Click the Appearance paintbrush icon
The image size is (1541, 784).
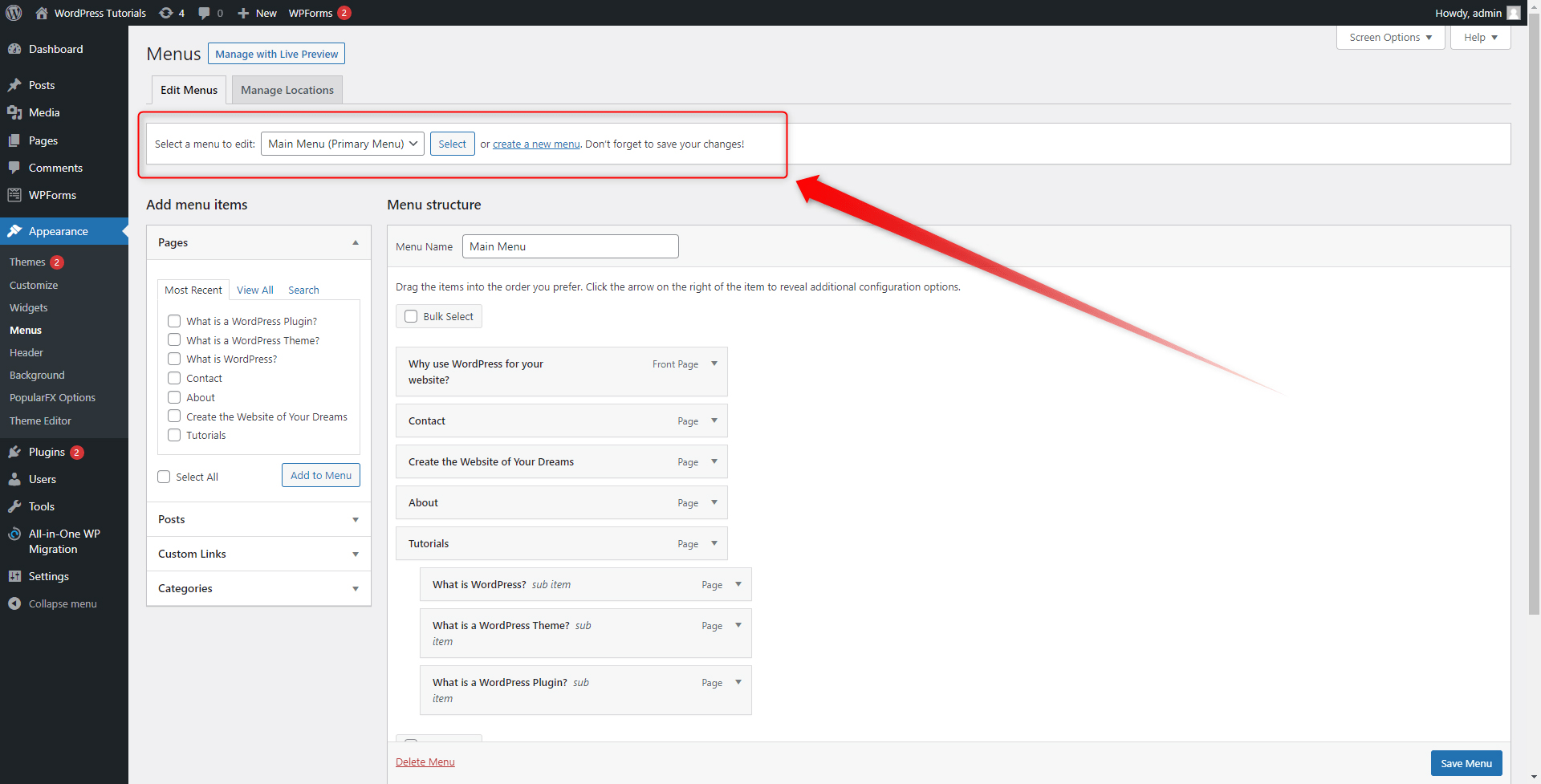(14, 231)
